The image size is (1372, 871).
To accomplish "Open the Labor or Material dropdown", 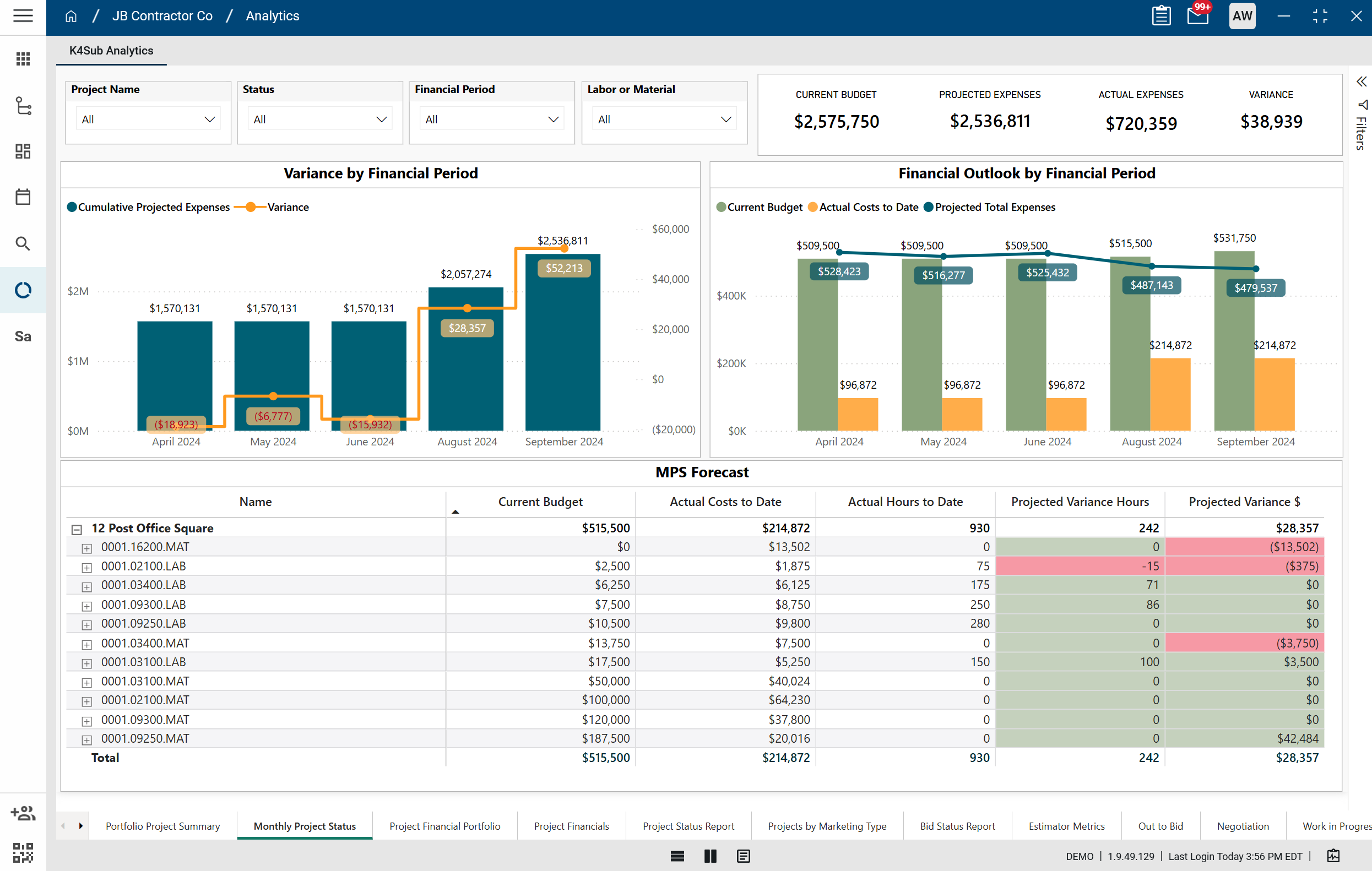I will [x=664, y=119].
